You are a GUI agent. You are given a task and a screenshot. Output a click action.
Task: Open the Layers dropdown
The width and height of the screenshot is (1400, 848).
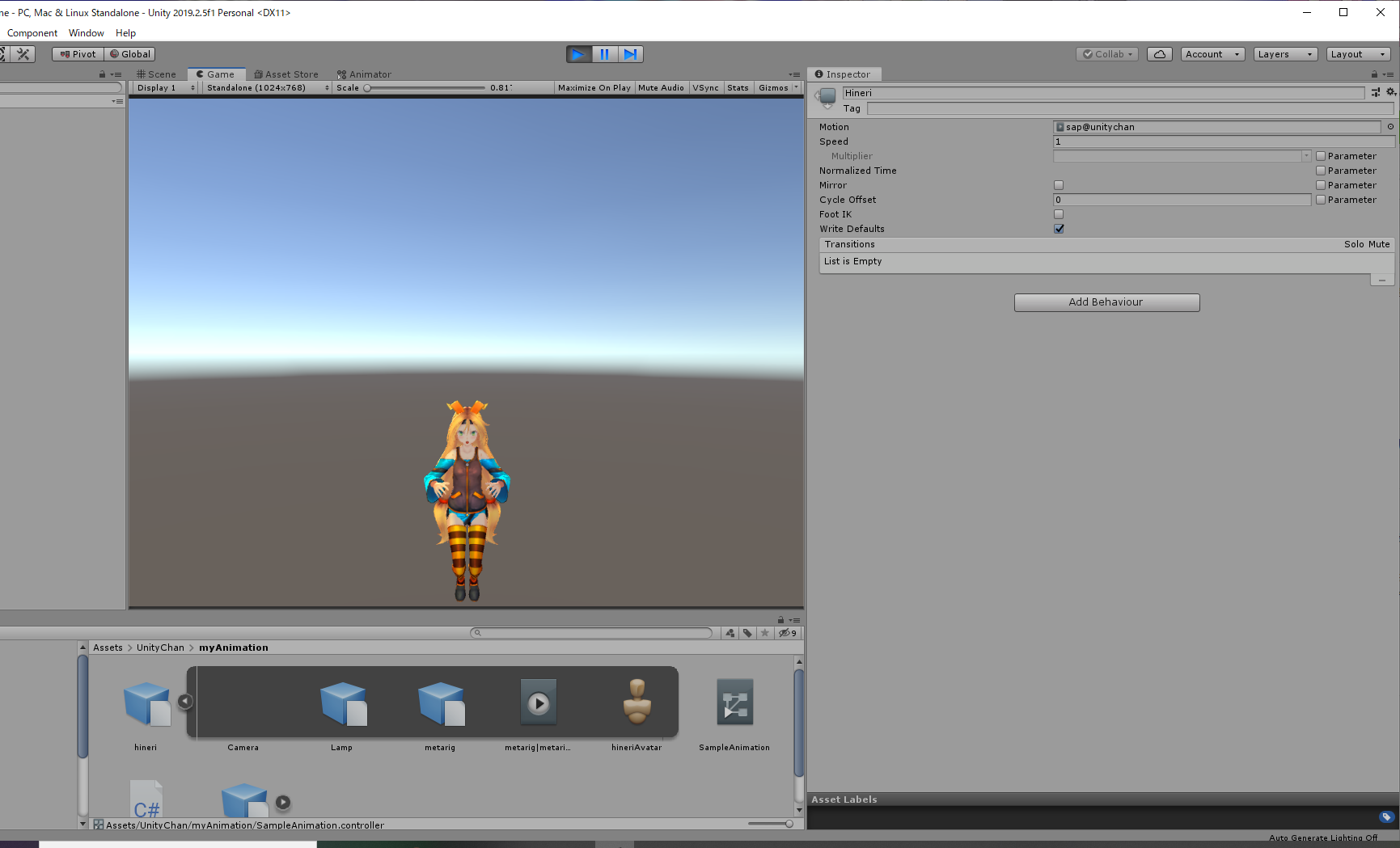pyautogui.click(x=1285, y=54)
